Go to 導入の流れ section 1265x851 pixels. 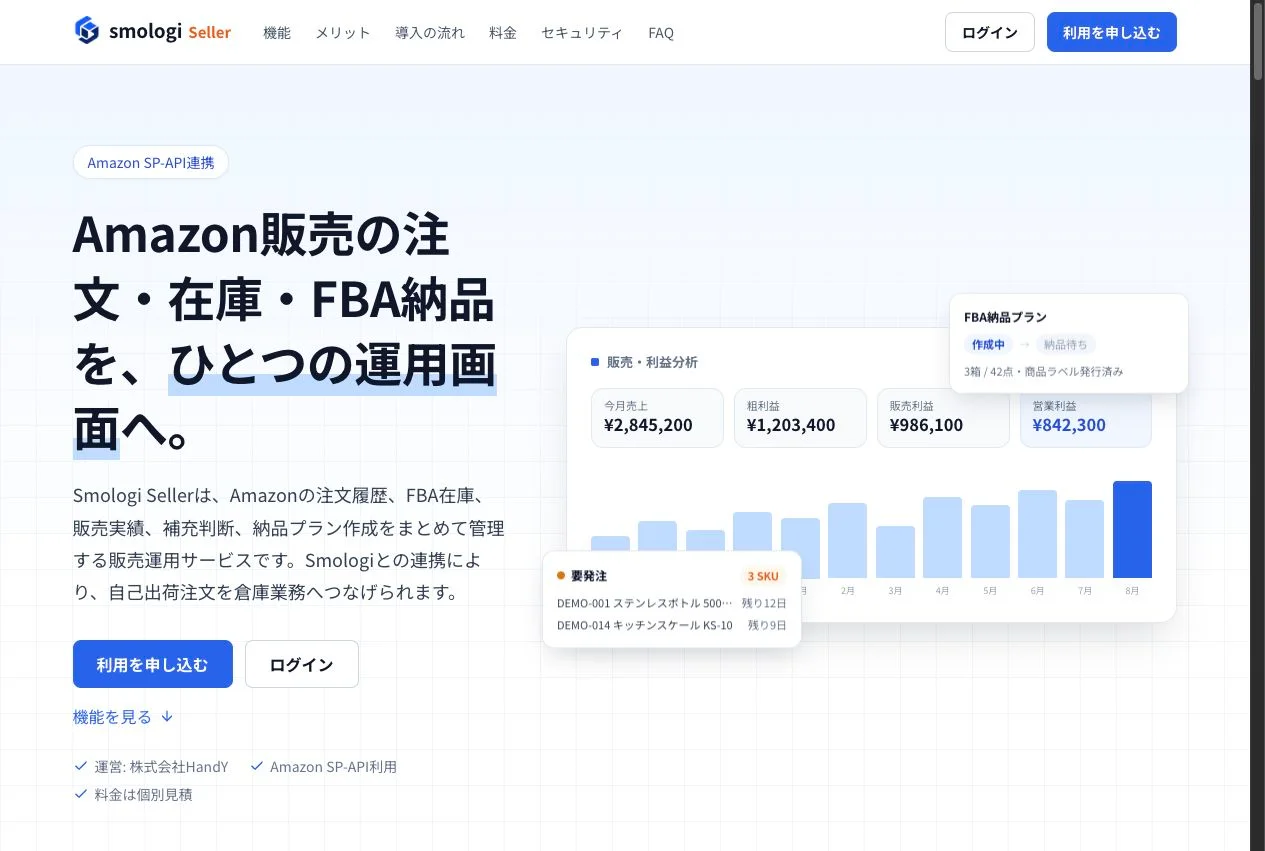point(430,32)
